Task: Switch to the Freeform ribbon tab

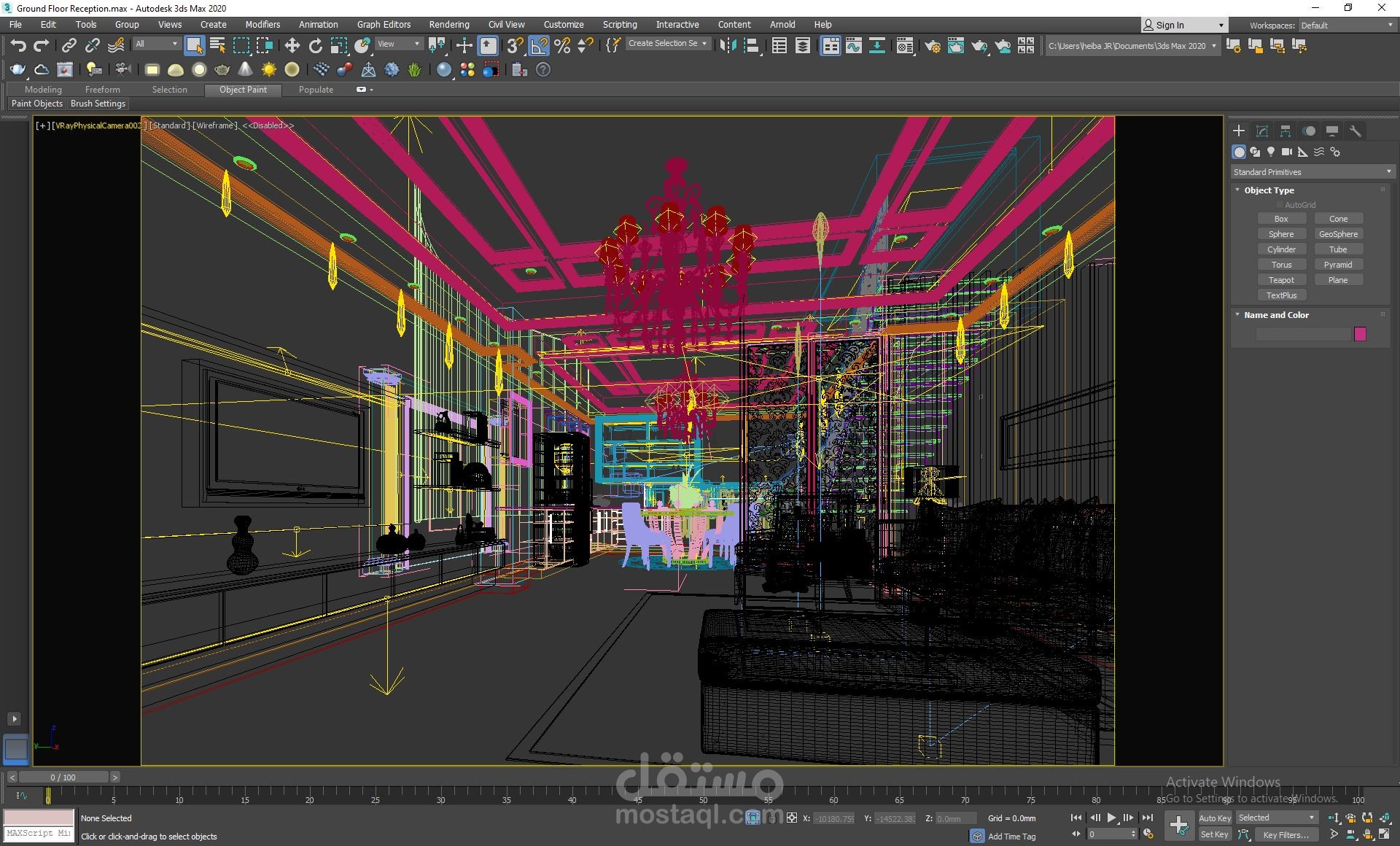Action: coord(102,89)
